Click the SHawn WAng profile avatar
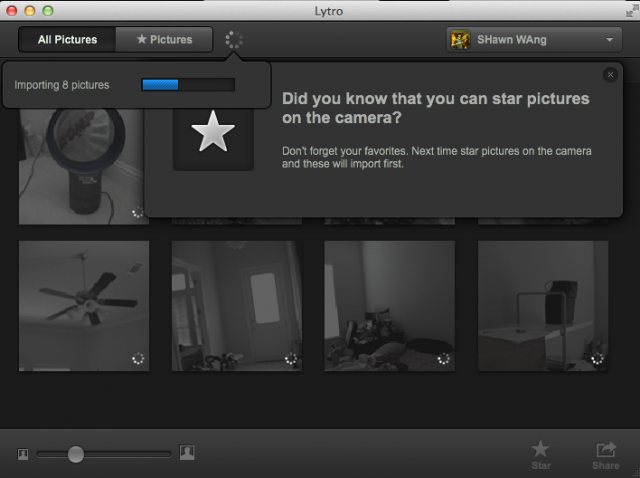640x478 pixels. (x=460, y=40)
